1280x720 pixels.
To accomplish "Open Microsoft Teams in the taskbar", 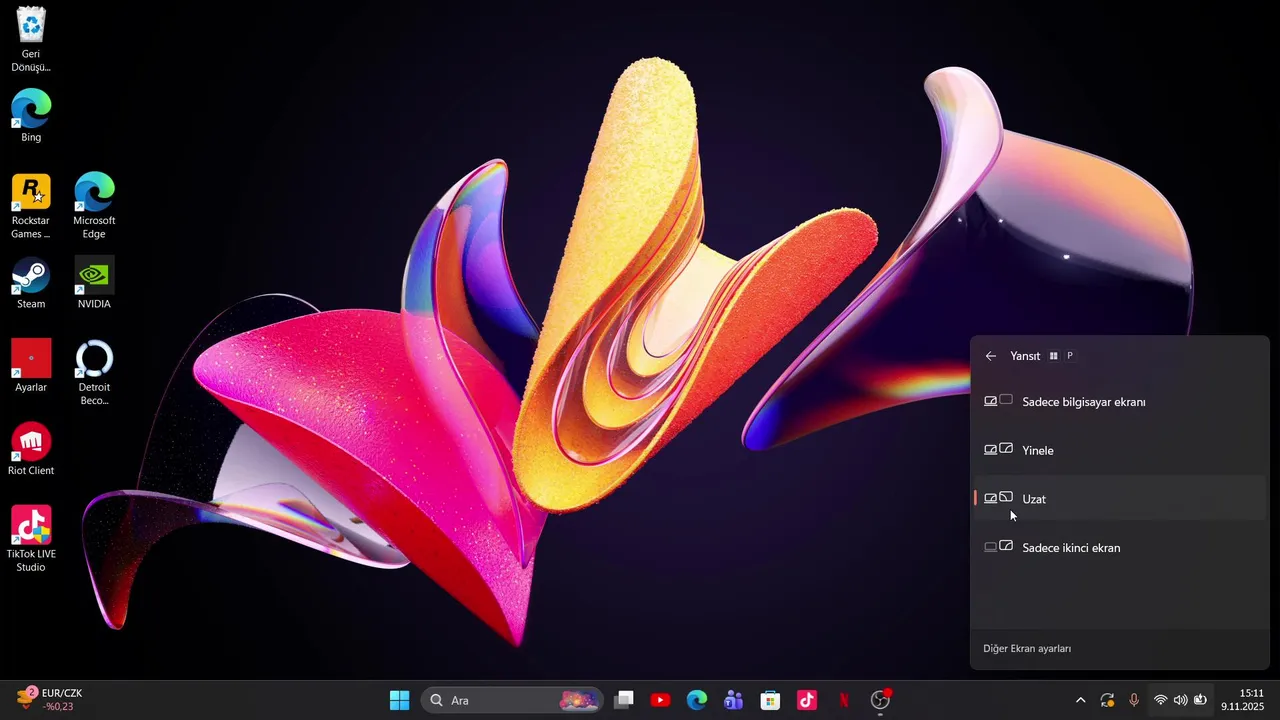I will pos(733,700).
